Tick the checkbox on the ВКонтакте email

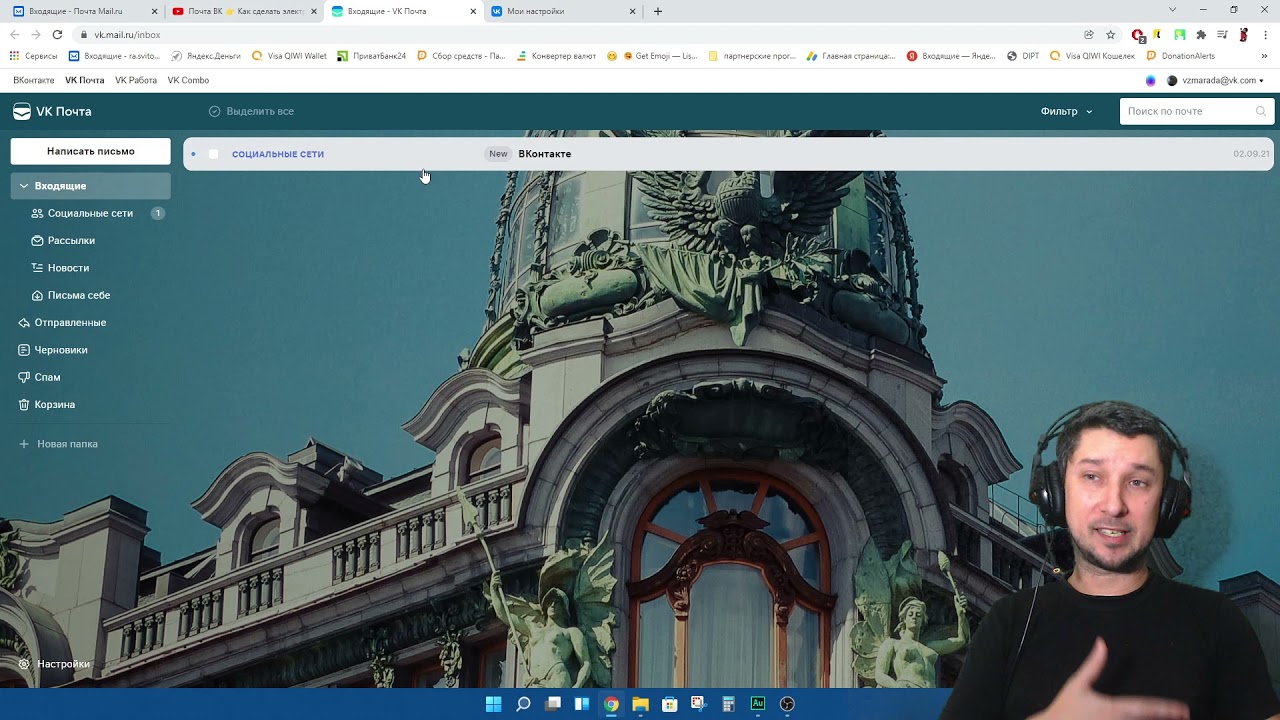(x=213, y=154)
